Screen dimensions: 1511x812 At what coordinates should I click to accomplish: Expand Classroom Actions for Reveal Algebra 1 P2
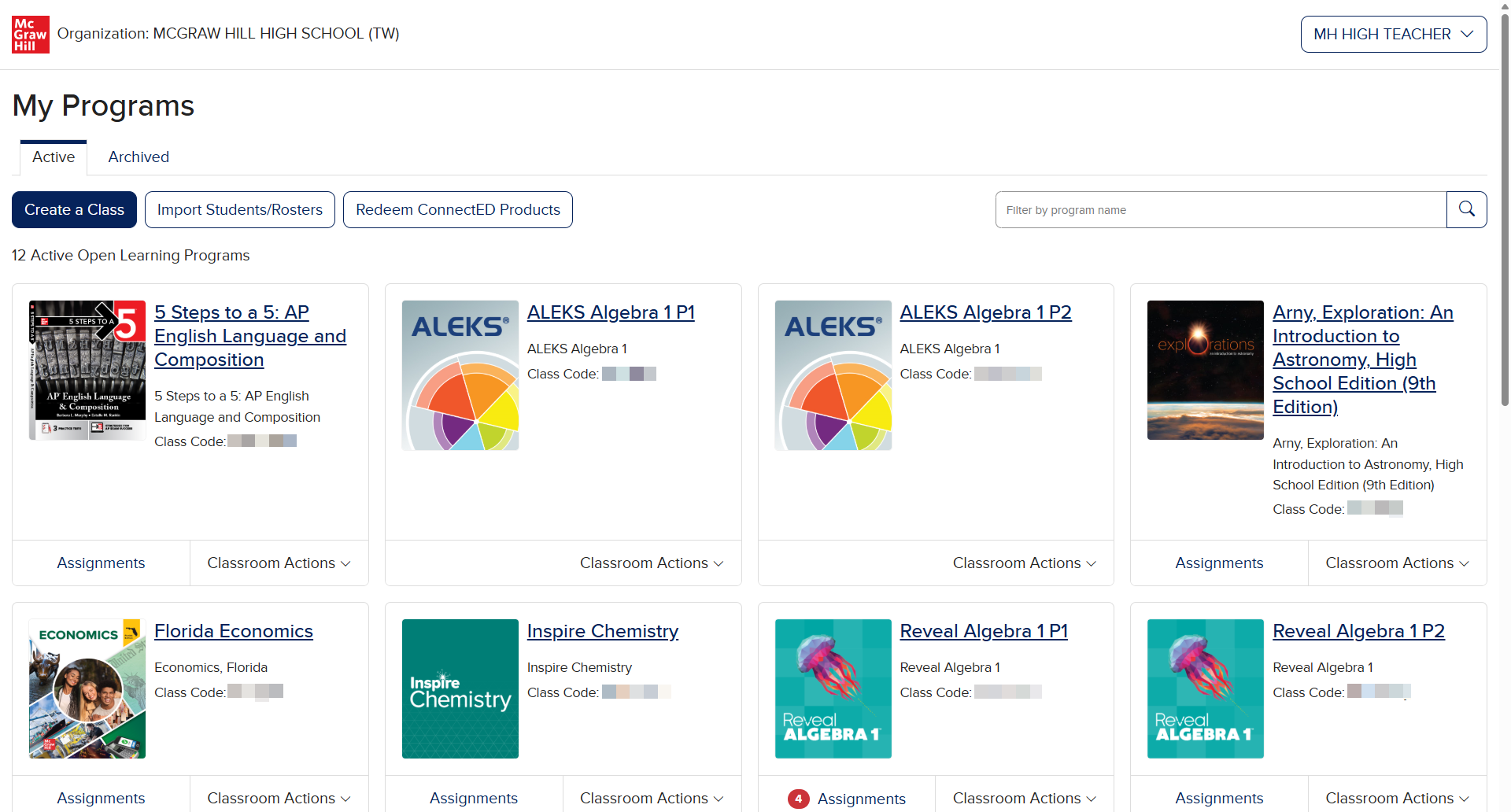(1398, 798)
